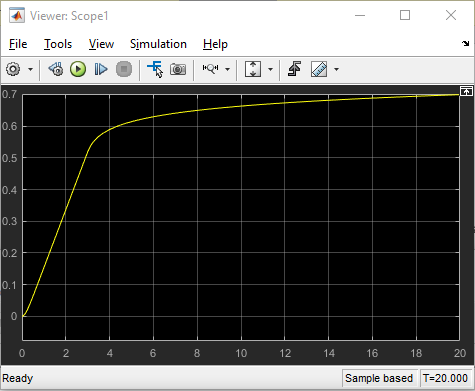The height and width of the screenshot is (391, 475).
Task: Click the T=20.000 time status field
Action: [x=445, y=378]
